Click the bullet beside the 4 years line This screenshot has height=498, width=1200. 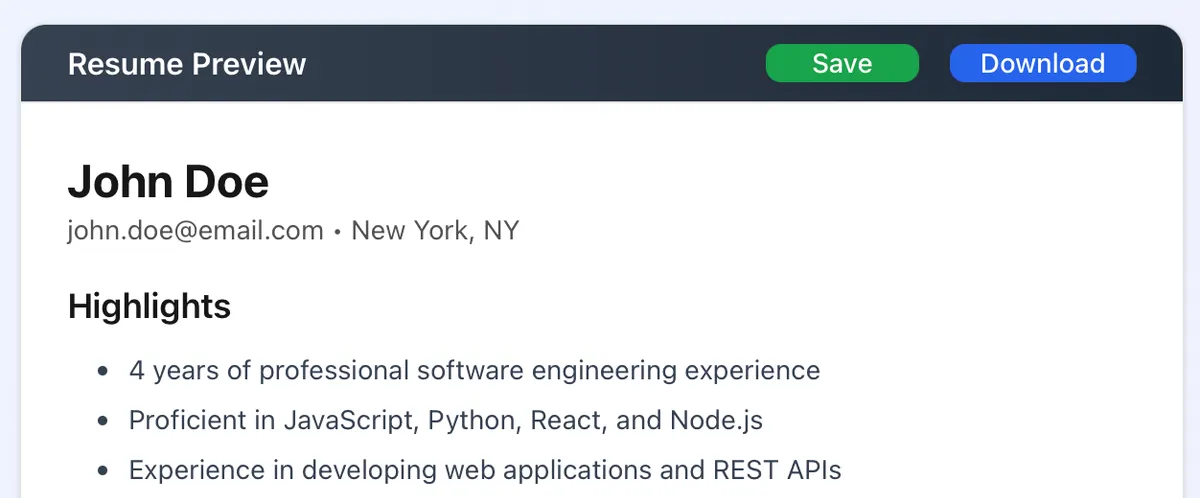[103, 372]
